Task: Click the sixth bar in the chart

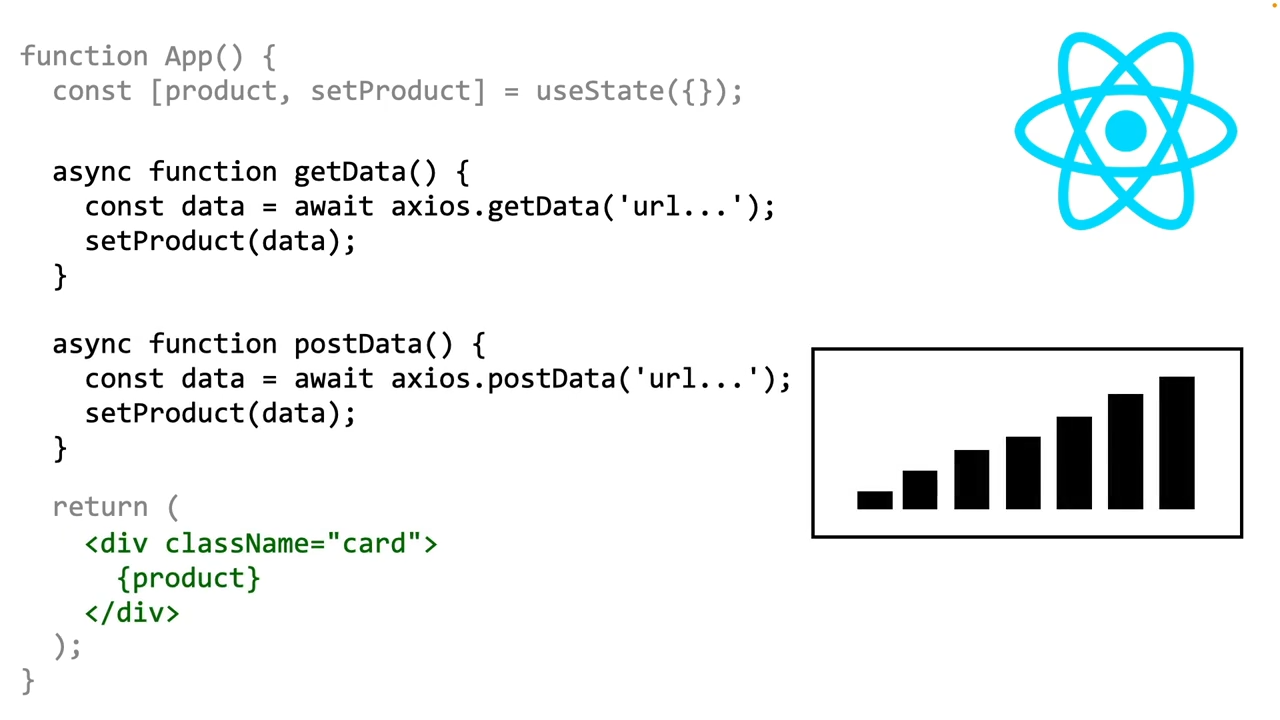Action: click(x=1125, y=452)
